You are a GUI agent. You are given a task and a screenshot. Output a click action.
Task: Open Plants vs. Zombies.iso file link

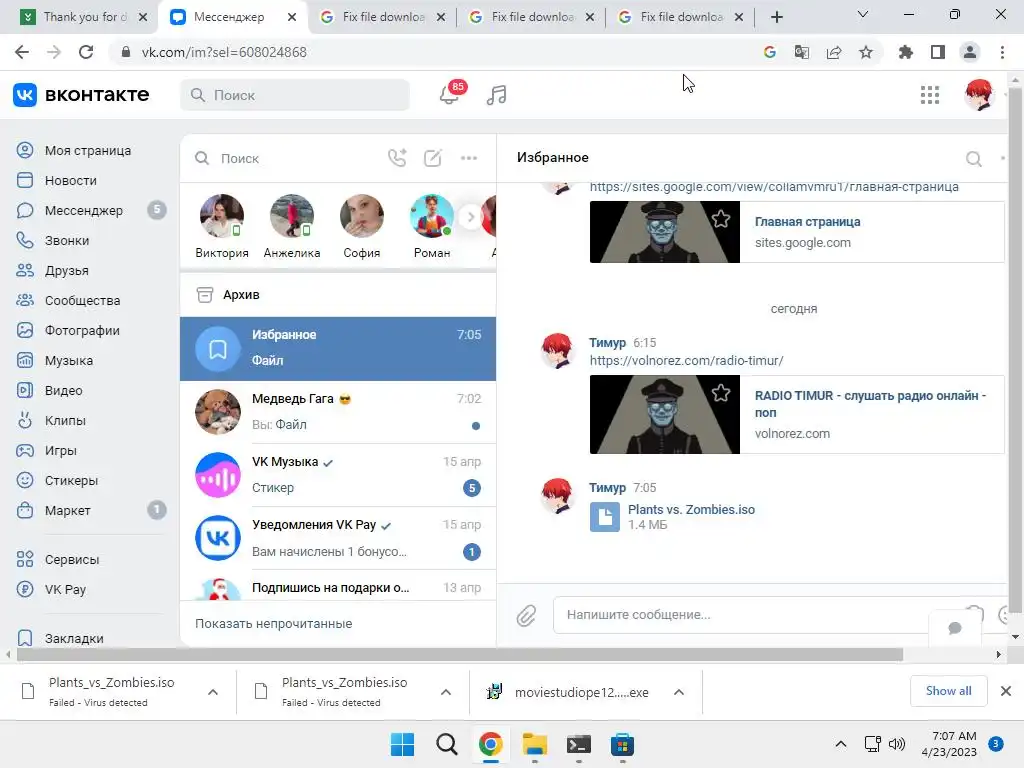point(691,509)
